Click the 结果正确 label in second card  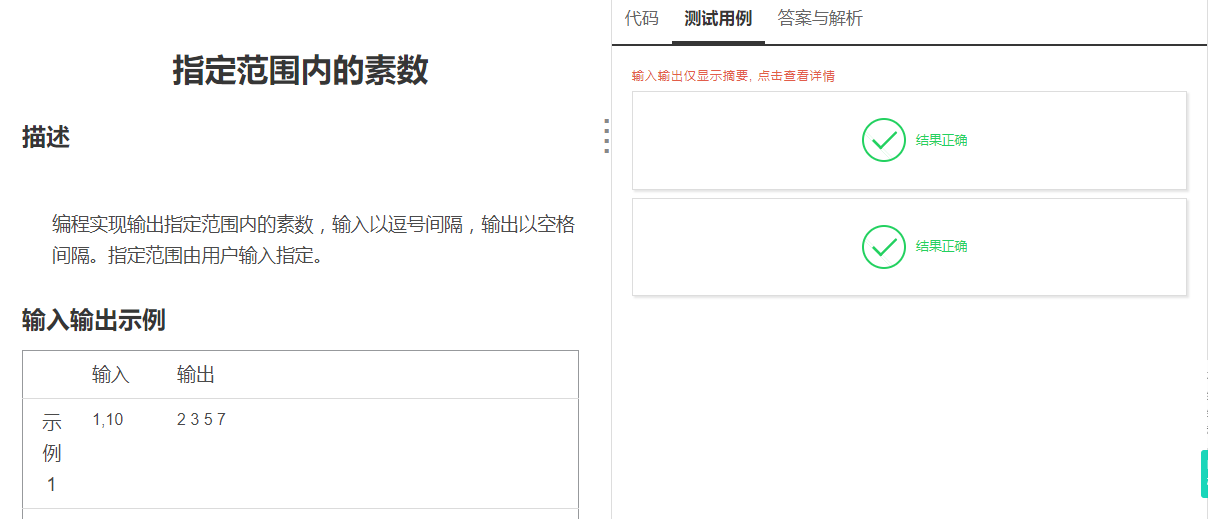[x=942, y=247]
